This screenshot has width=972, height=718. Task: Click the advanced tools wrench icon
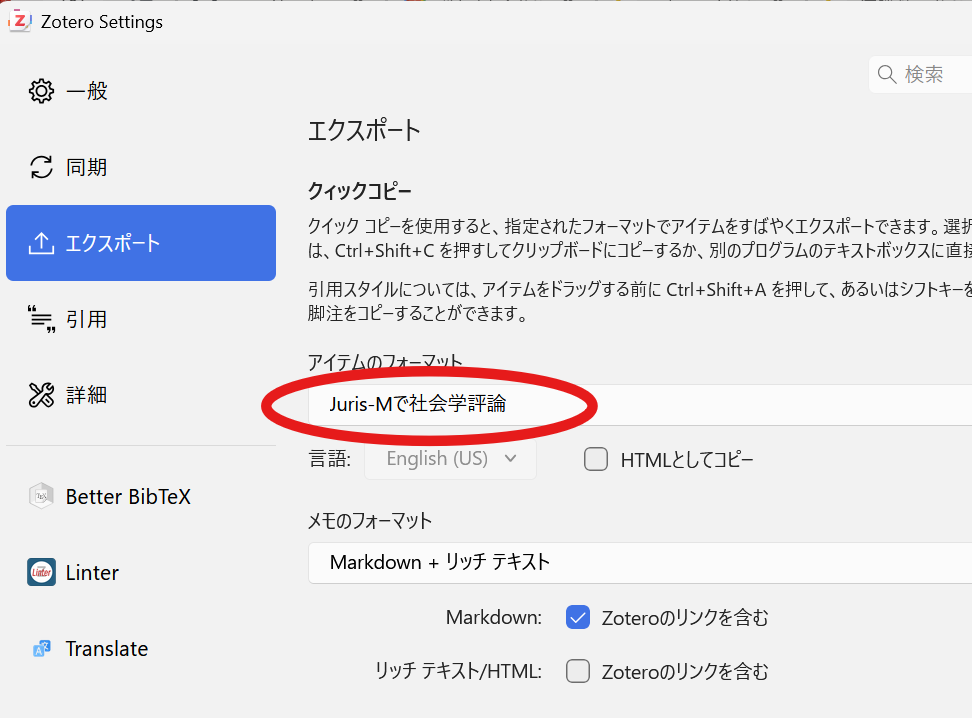[42, 395]
